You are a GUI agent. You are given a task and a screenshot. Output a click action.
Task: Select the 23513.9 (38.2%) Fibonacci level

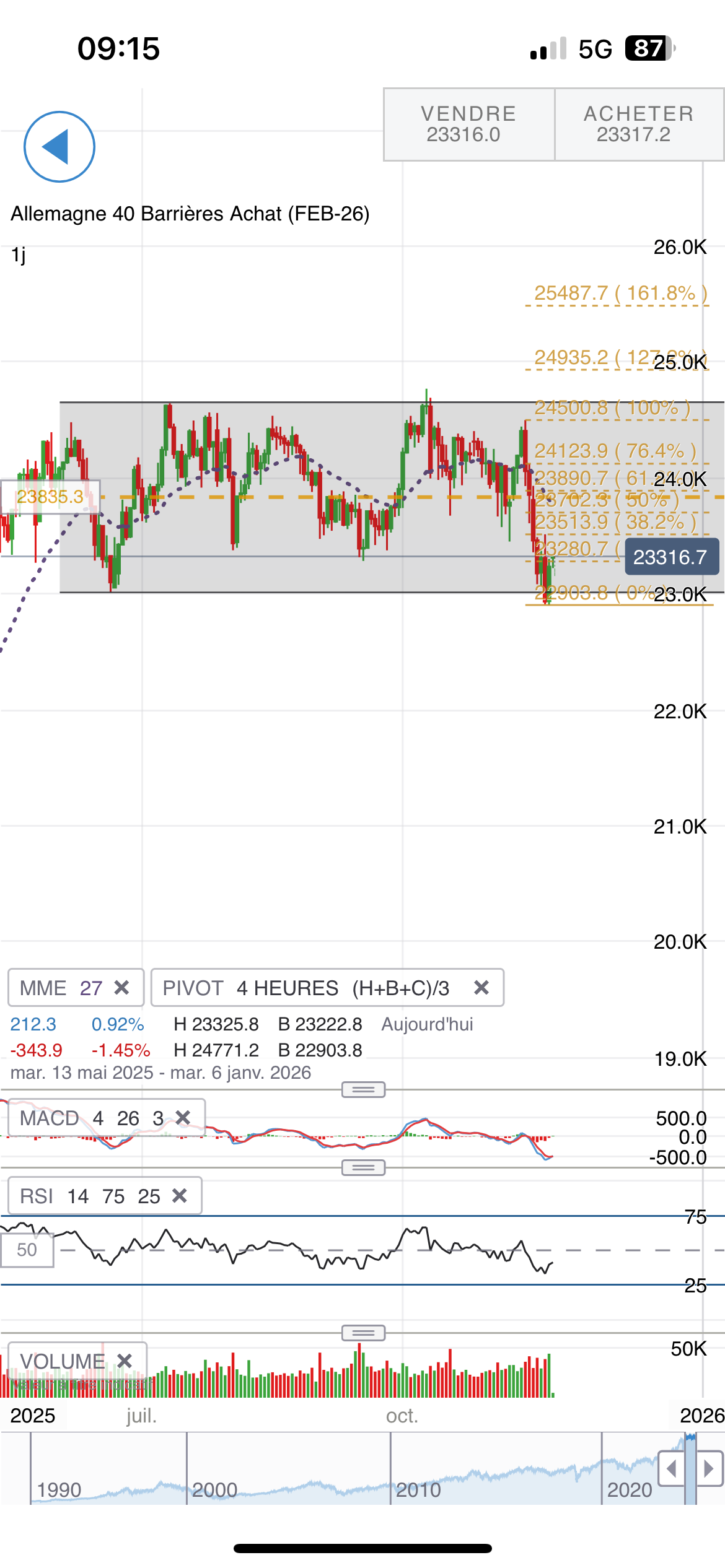tap(615, 522)
